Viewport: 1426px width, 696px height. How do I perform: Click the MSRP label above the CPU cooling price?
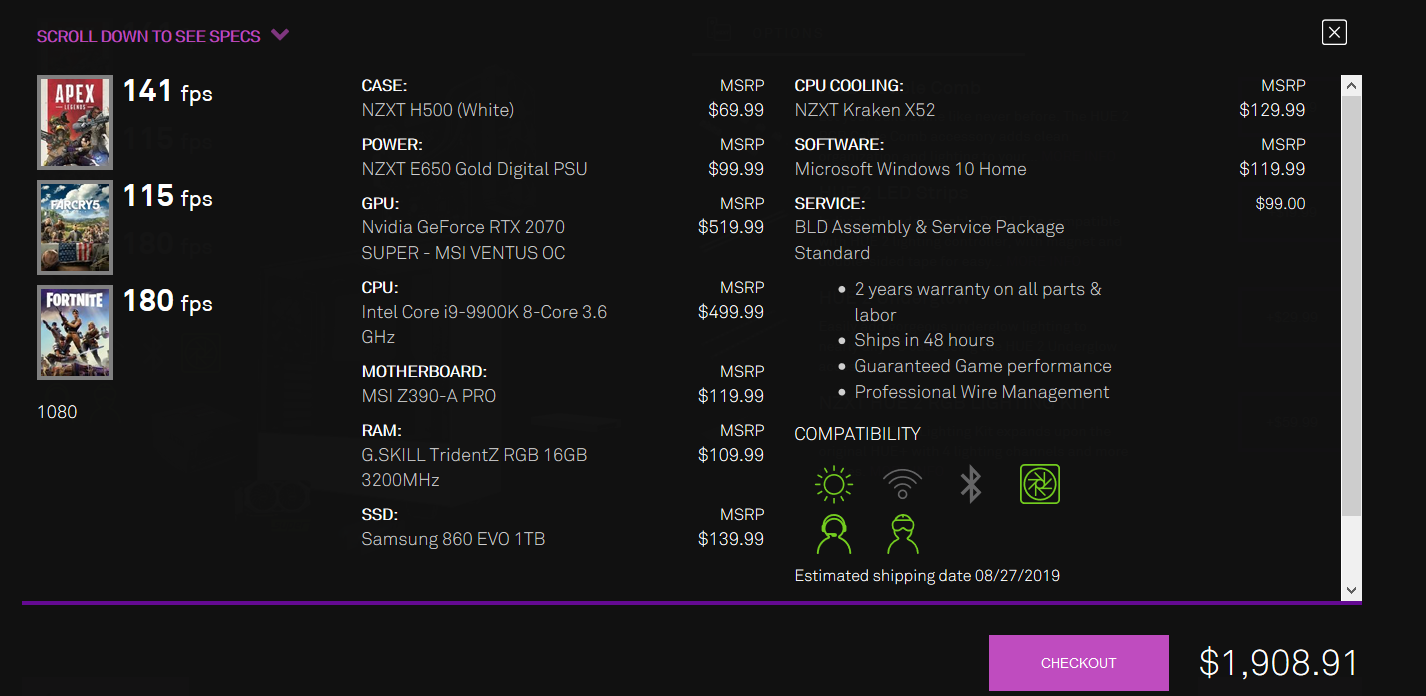click(x=1283, y=86)
